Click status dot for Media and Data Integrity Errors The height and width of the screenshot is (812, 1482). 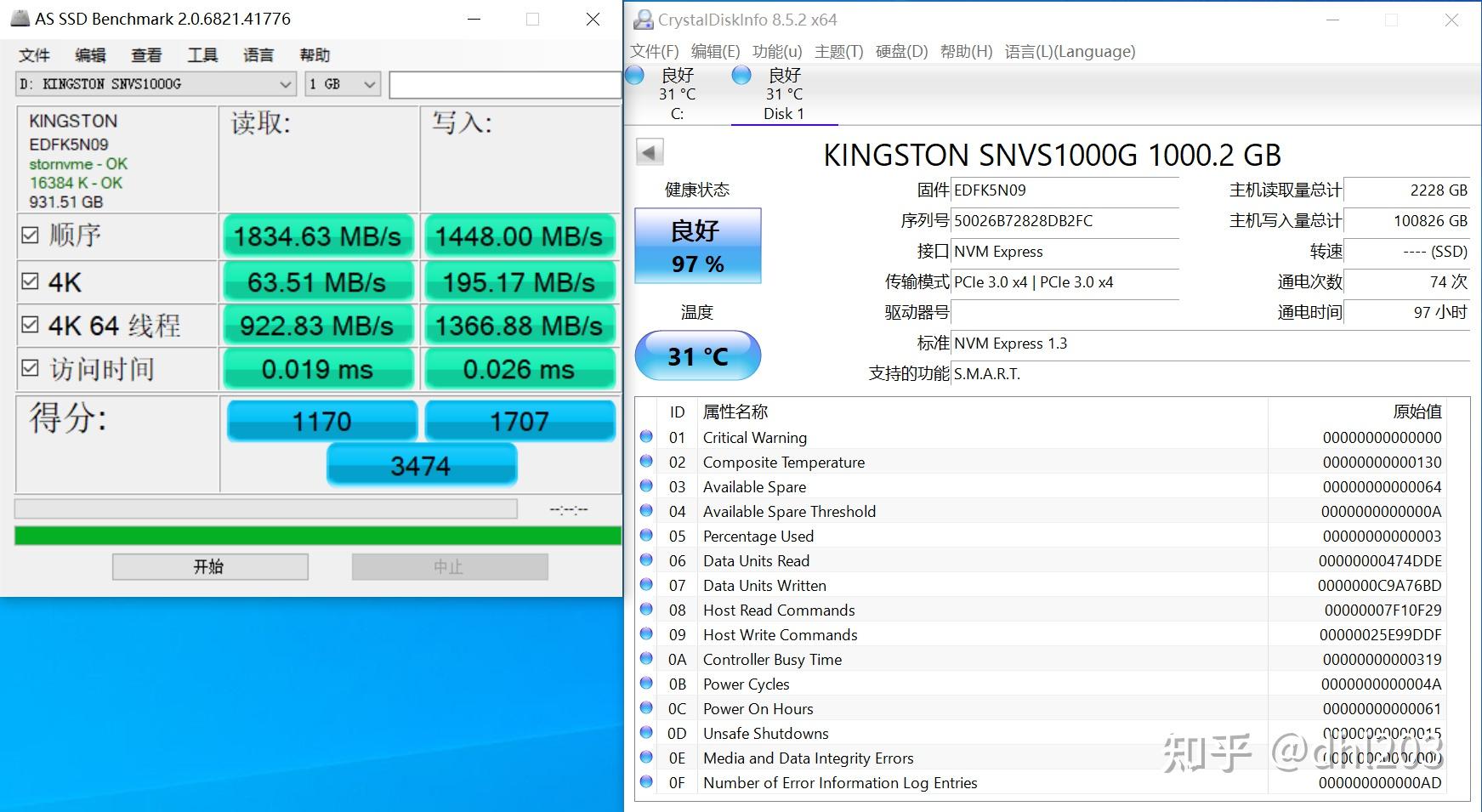[x=646, y=757]
